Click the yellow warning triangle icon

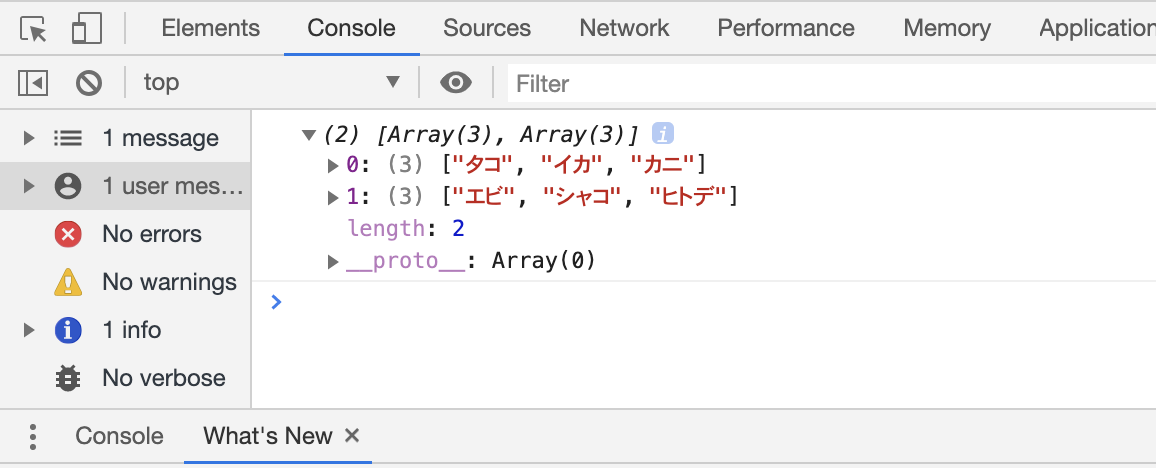pos(68,282)
